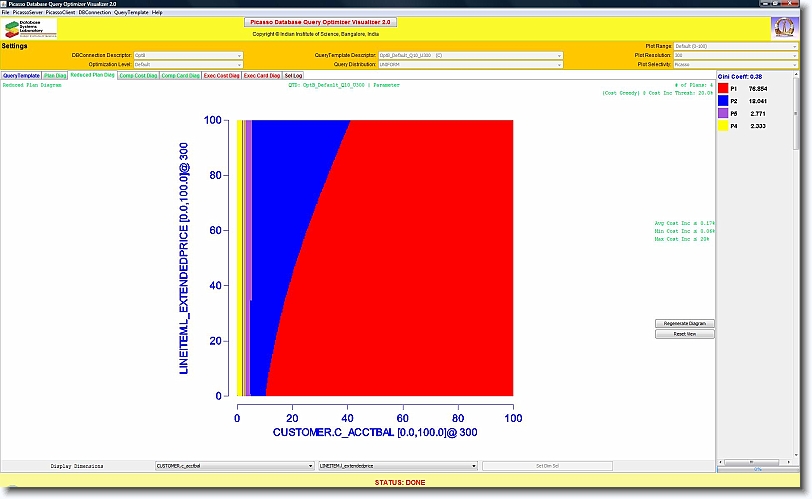Open the Exec Card Diag tab

point(262,75)
